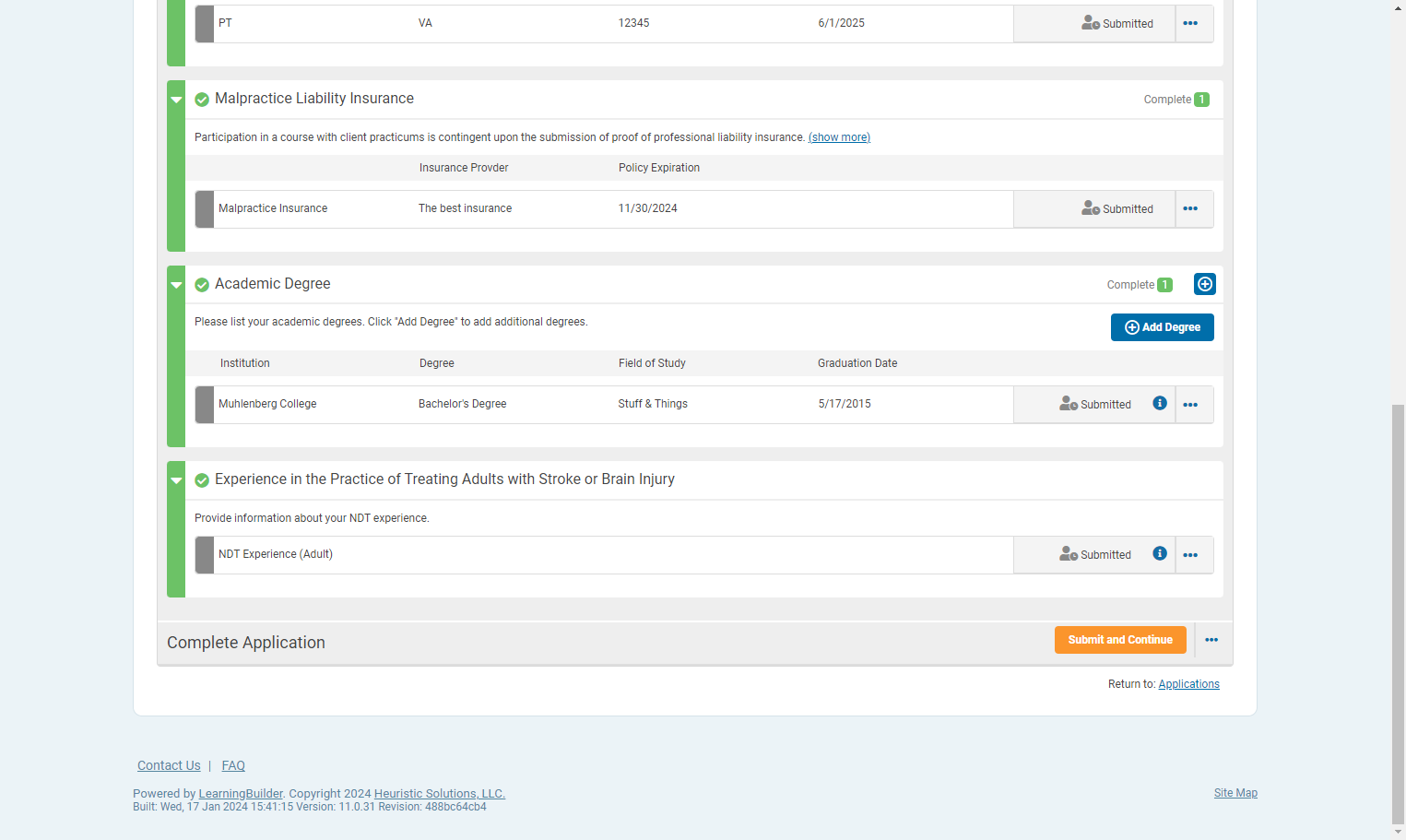Screen dimensions: 1406x840
Task: Select the Bachelor's Degree cell
Action: click(462, 404)
